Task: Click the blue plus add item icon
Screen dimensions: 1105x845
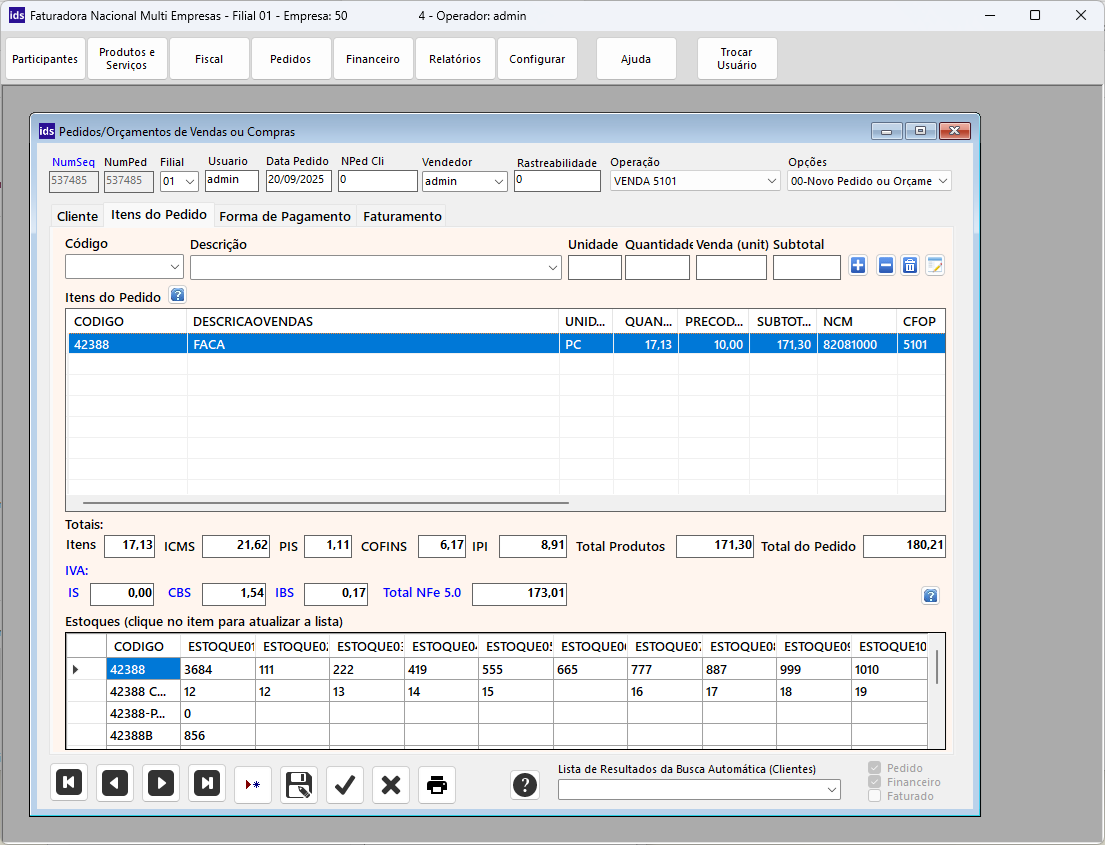Action: (x=858, y=265)
